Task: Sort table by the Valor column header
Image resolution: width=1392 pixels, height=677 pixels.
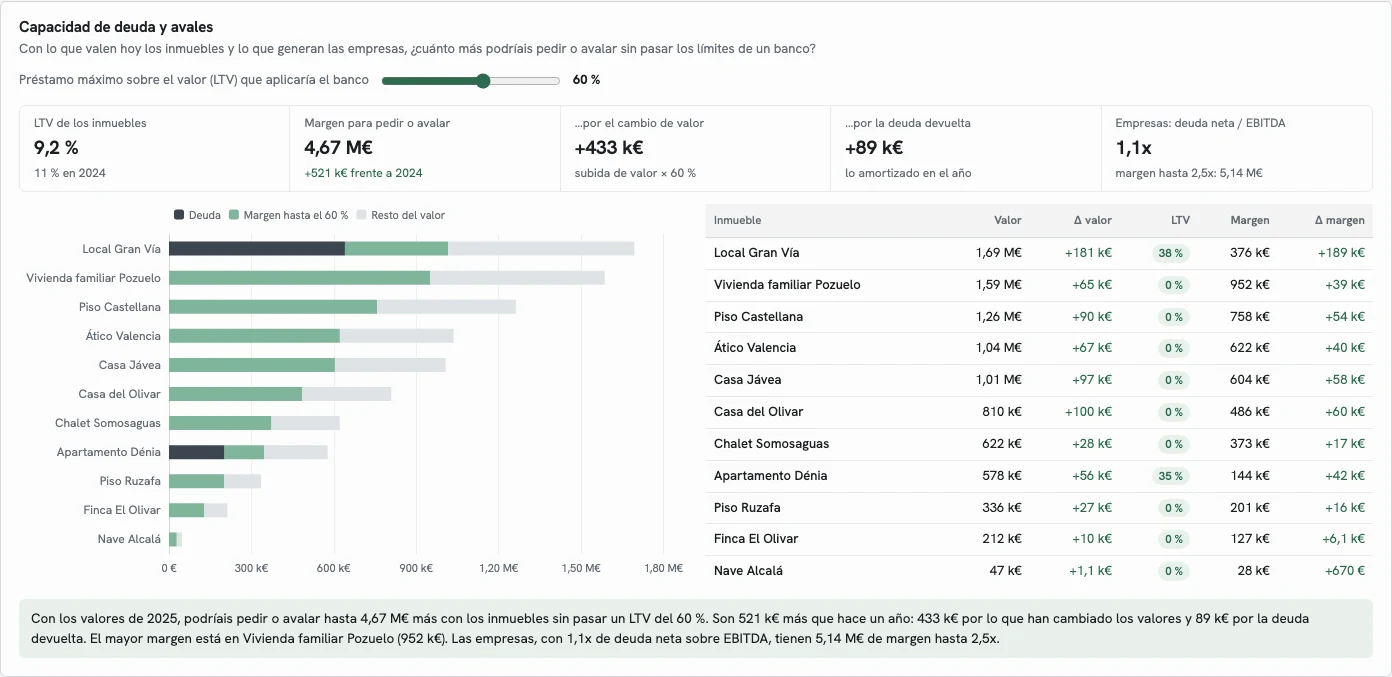Action: click(1008, 220)
